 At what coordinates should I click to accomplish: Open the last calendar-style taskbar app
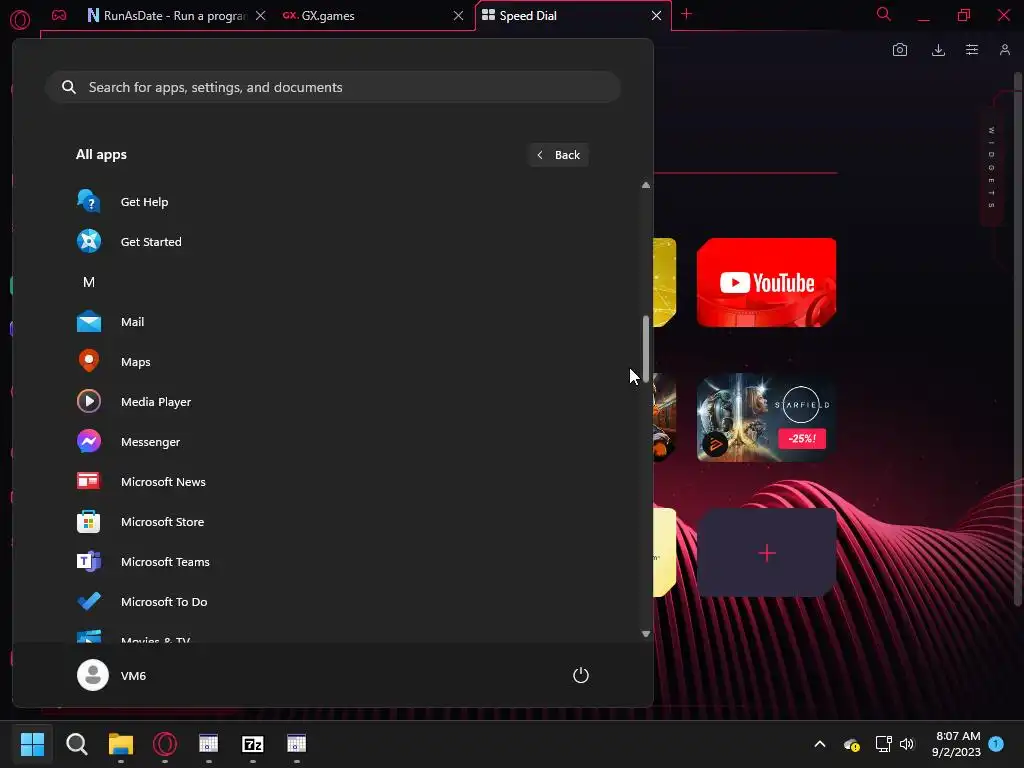point(296,744)
